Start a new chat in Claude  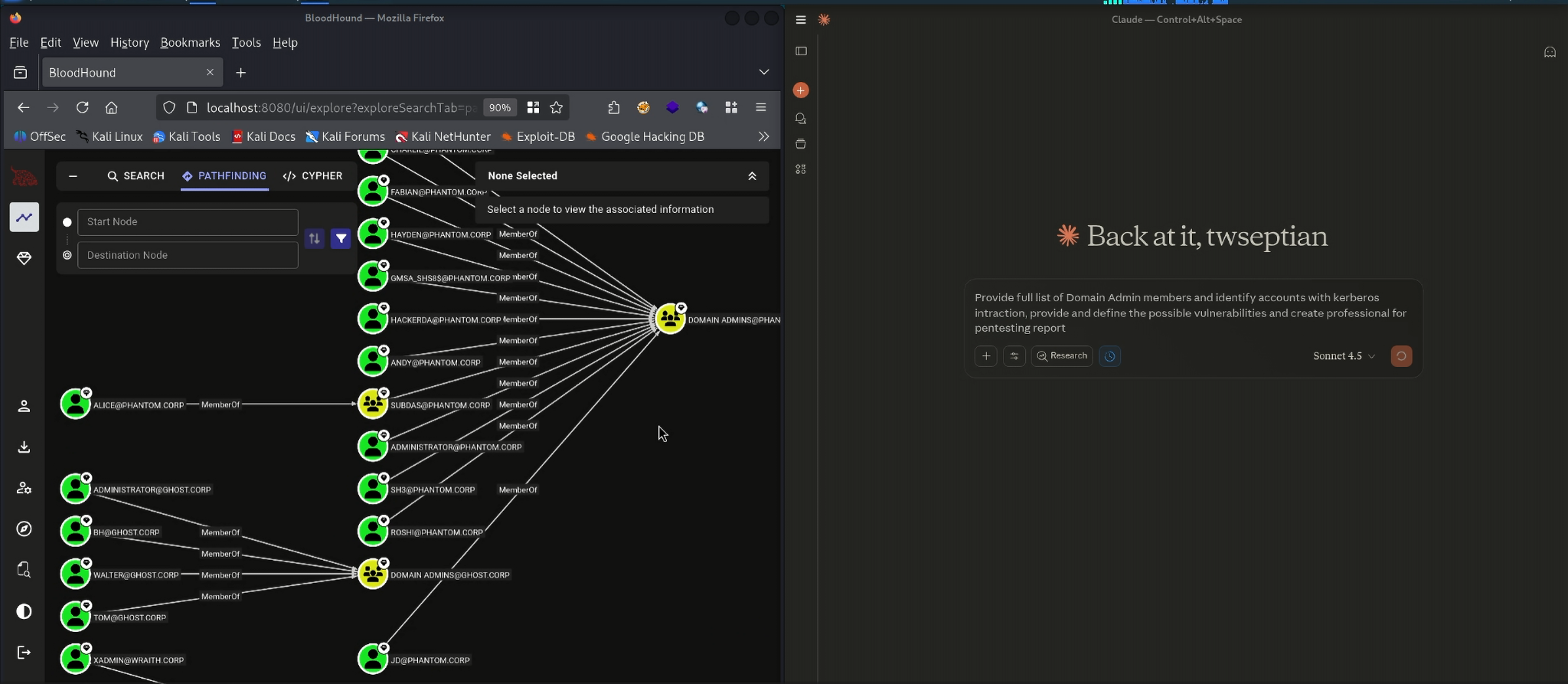[x=801, y=90]
